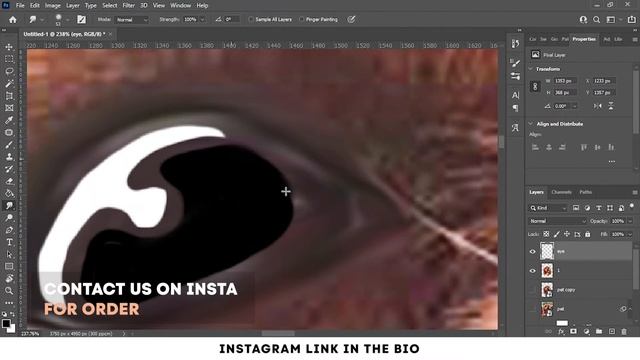Enable Finger Painting checkbox
Image resolution: width=640 pixels, height=360 pixels.
pos(302,20)
